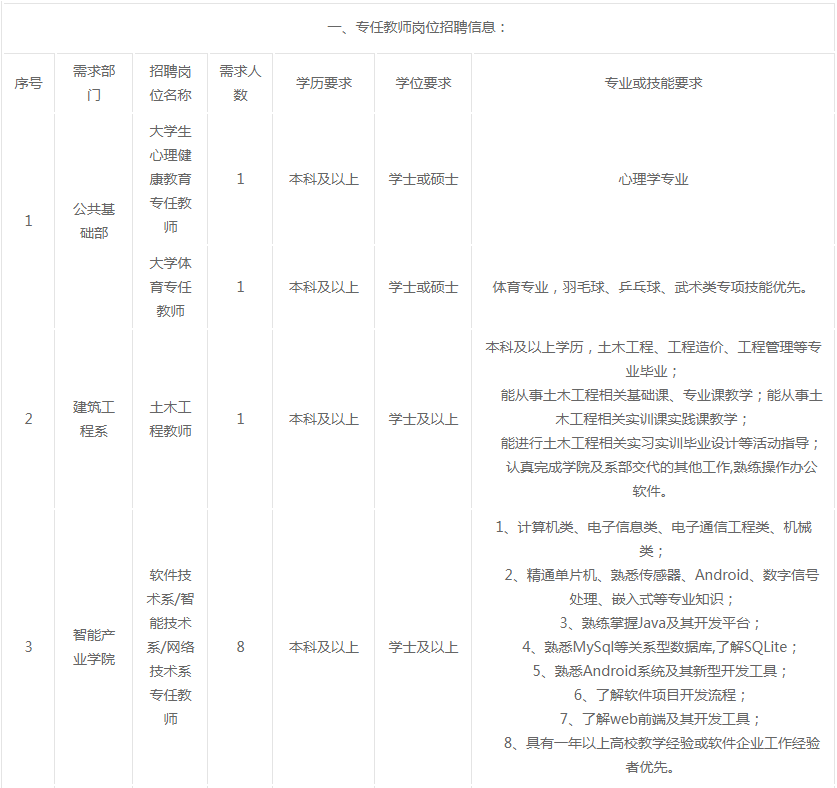Click the 土木工程教师 position cell
The image size is (837, 788).
pos(170,419)
